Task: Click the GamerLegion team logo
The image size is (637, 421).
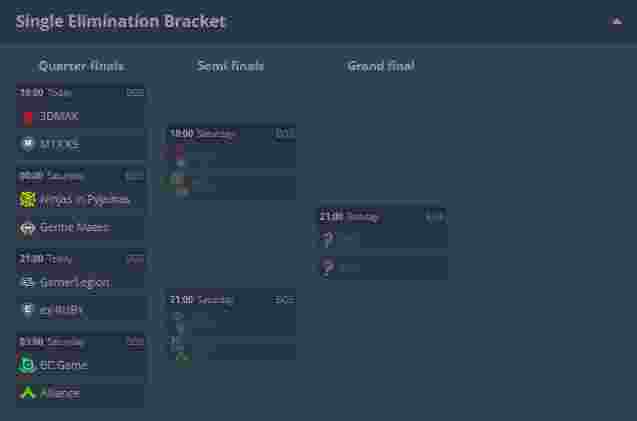Action: pos(27,282)
